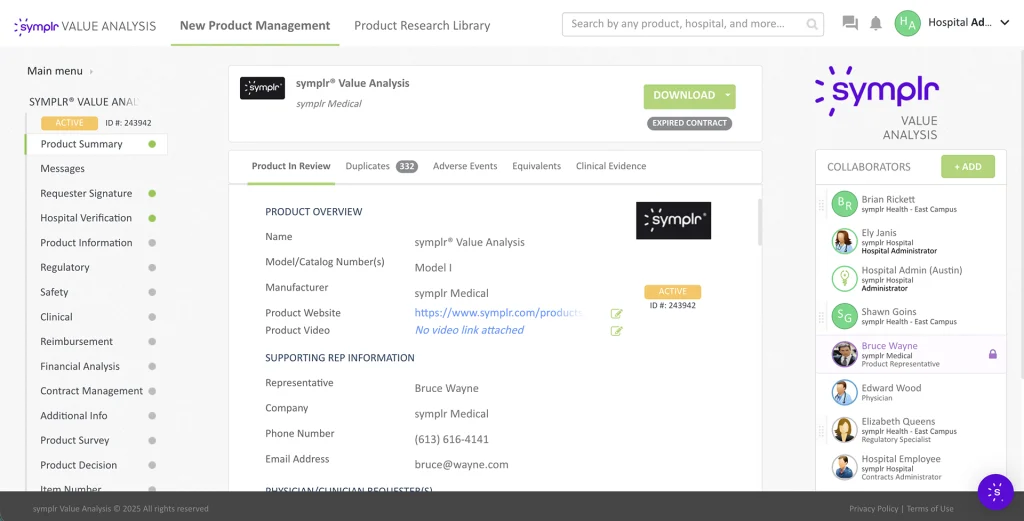1024x521 pixels.
Task: Open the Duplicates tab
Action: (368, 166)
